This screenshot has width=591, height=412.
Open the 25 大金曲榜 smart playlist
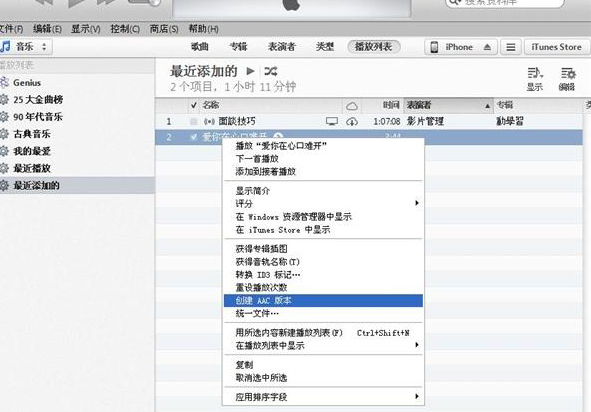point(38,100)
